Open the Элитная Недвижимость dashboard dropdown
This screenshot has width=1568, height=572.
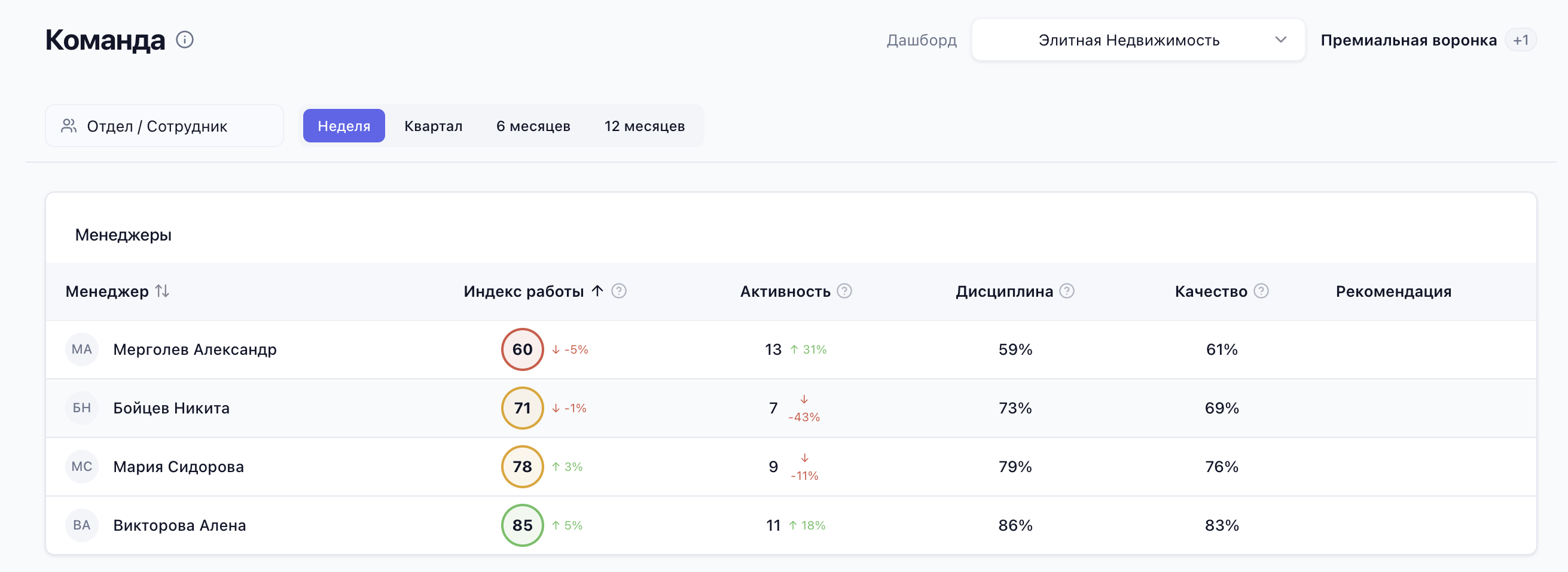tap(1137, 39)
